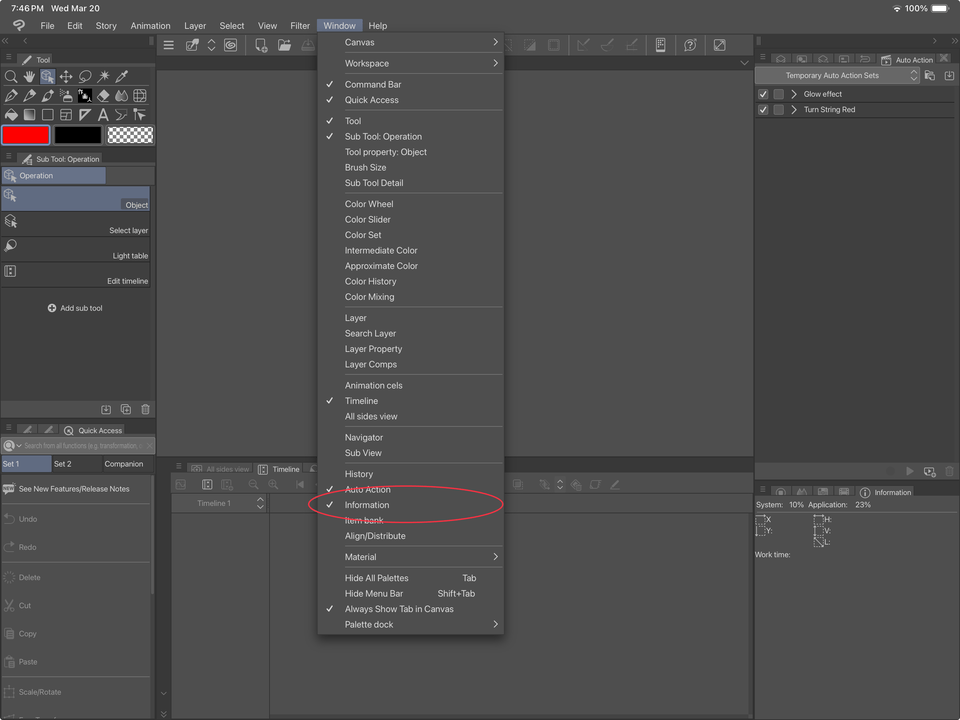Select the Edit timeline sub tool

click(x=76, y=275)
